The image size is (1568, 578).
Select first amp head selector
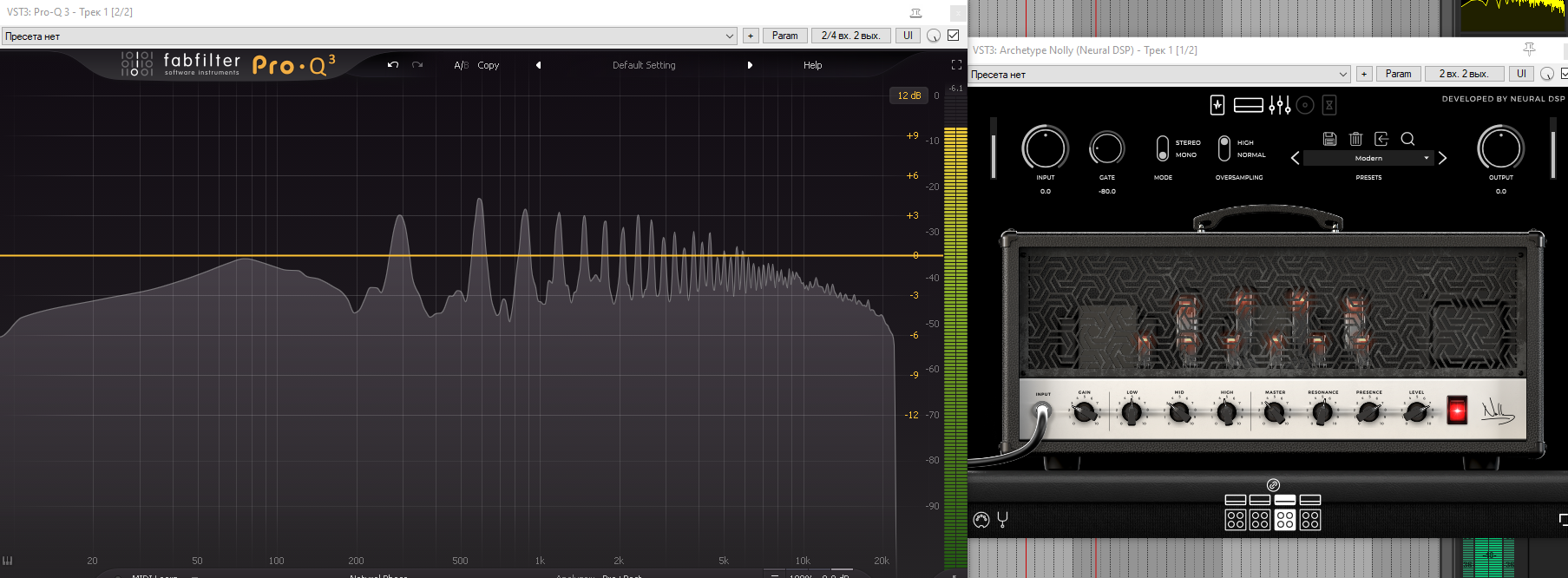pyautogui.click(x=1236, y=500)
